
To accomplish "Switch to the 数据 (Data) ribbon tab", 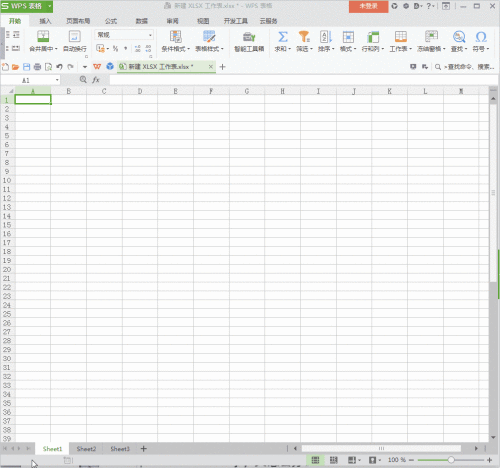I will click(x=142, y=21).
